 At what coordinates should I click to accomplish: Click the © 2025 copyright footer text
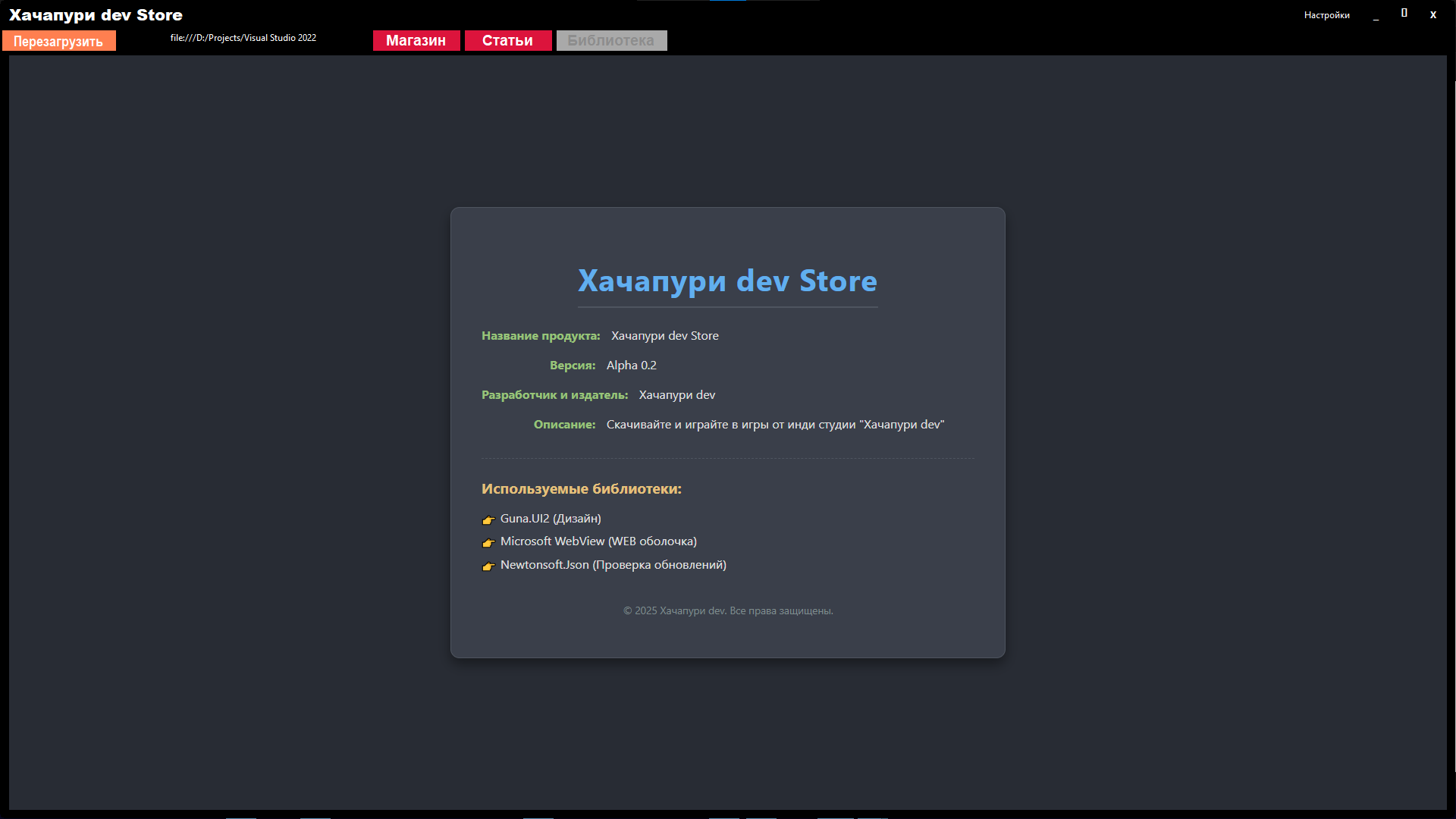pyautogui.click(x=728, y=611)
